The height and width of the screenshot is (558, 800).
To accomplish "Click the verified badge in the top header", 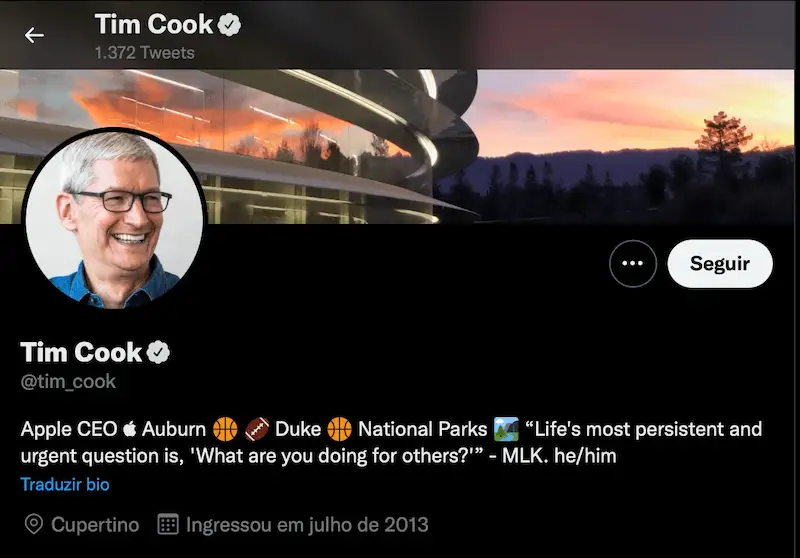I will pyautogui.click(x=230, y=24).
